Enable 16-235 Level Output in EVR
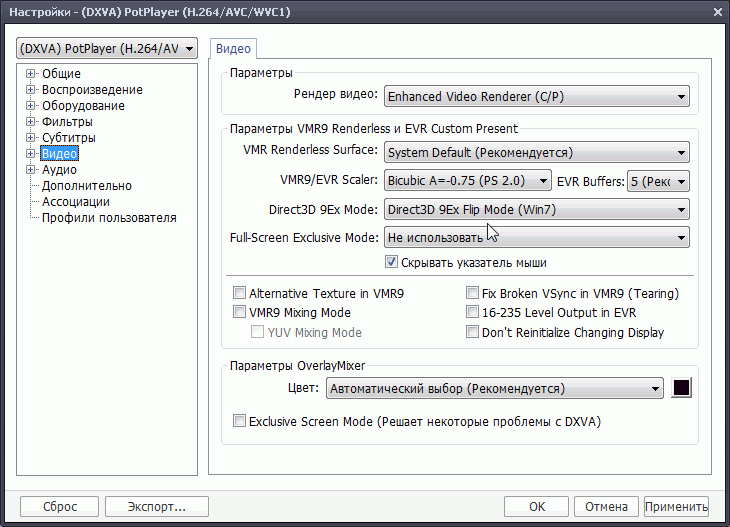This screenshot has height=527, width=730. pyautogui.click(x=473, y=313)
